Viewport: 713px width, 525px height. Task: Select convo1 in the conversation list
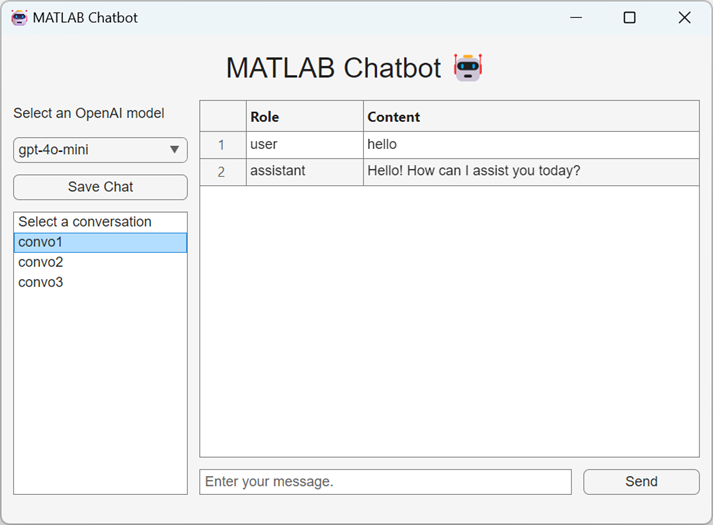click(x=100, y=242)
